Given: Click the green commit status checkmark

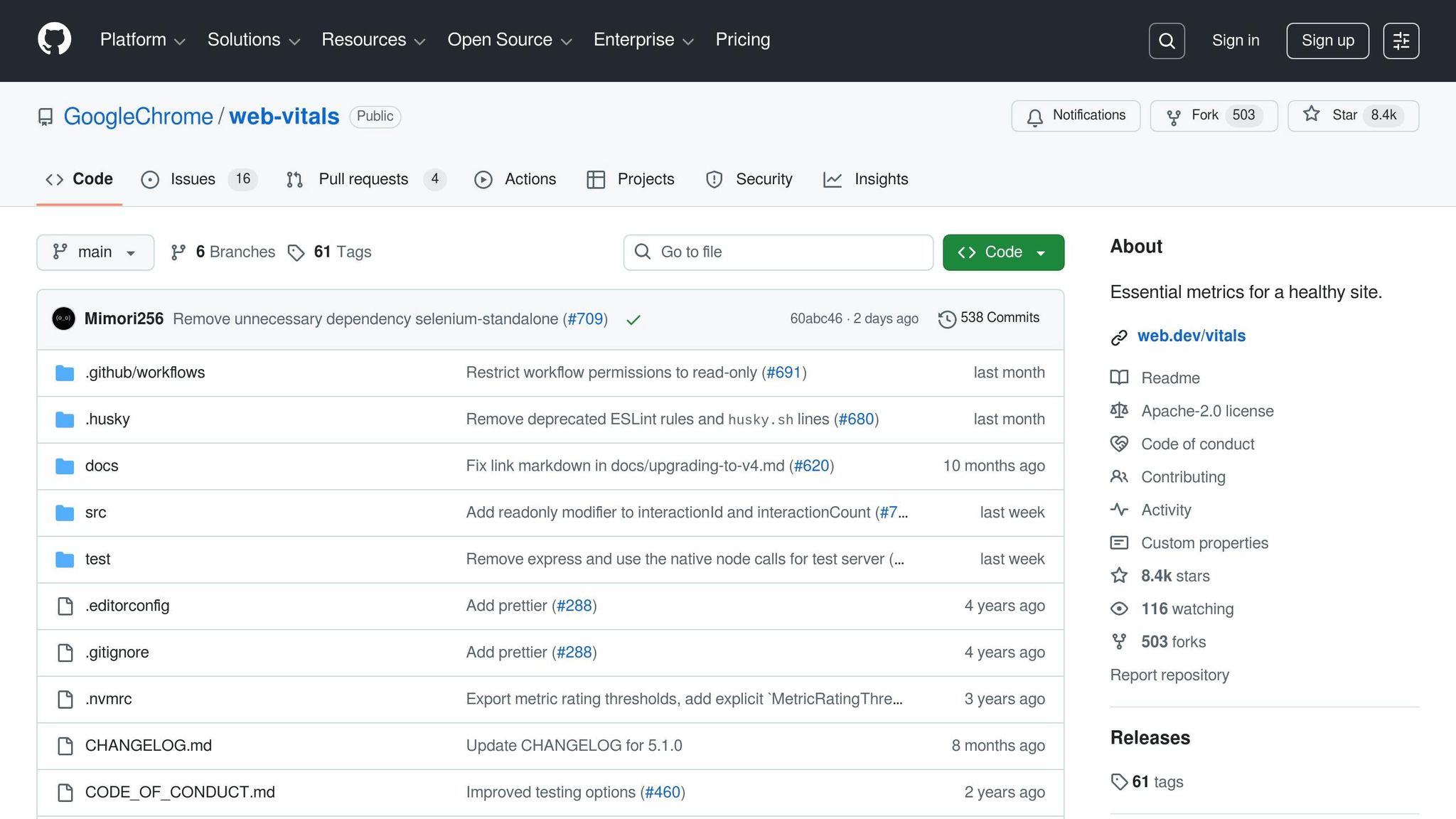Looking at the screenshot, I should [x=633, y=320].
